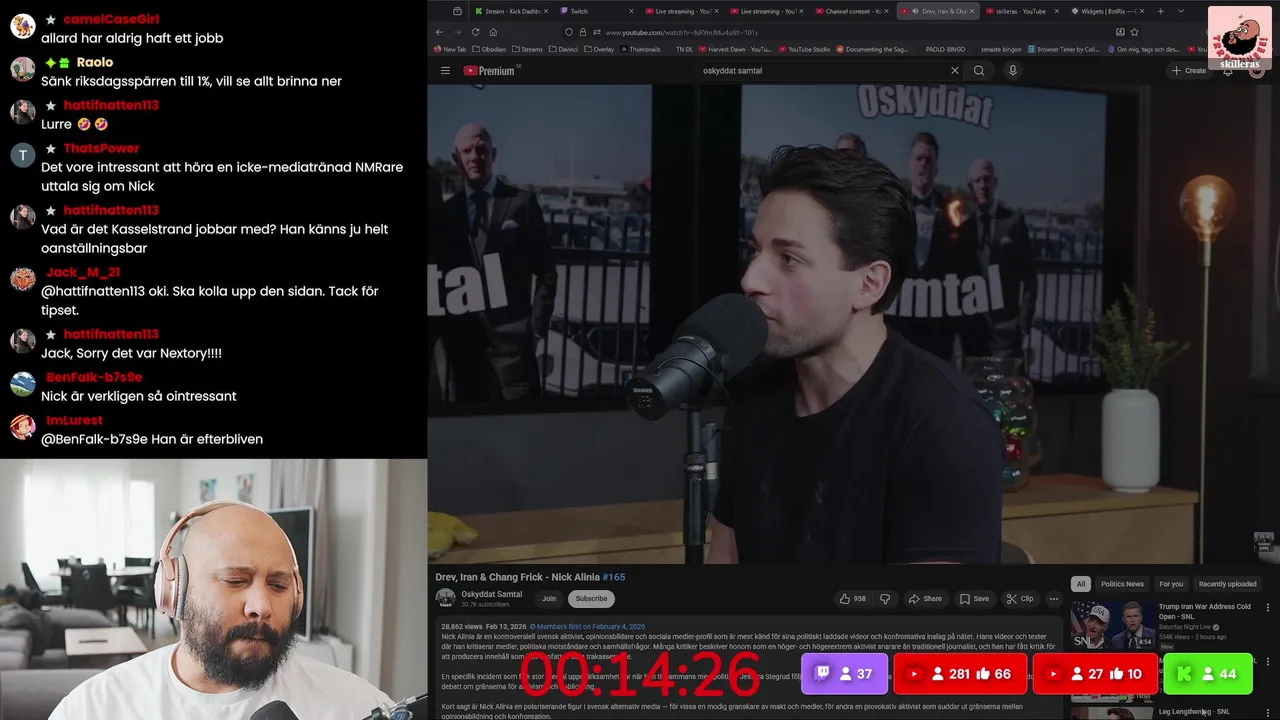Open 'Browser Timer by Coll..' bookmark

click(x=1063, y=49)
